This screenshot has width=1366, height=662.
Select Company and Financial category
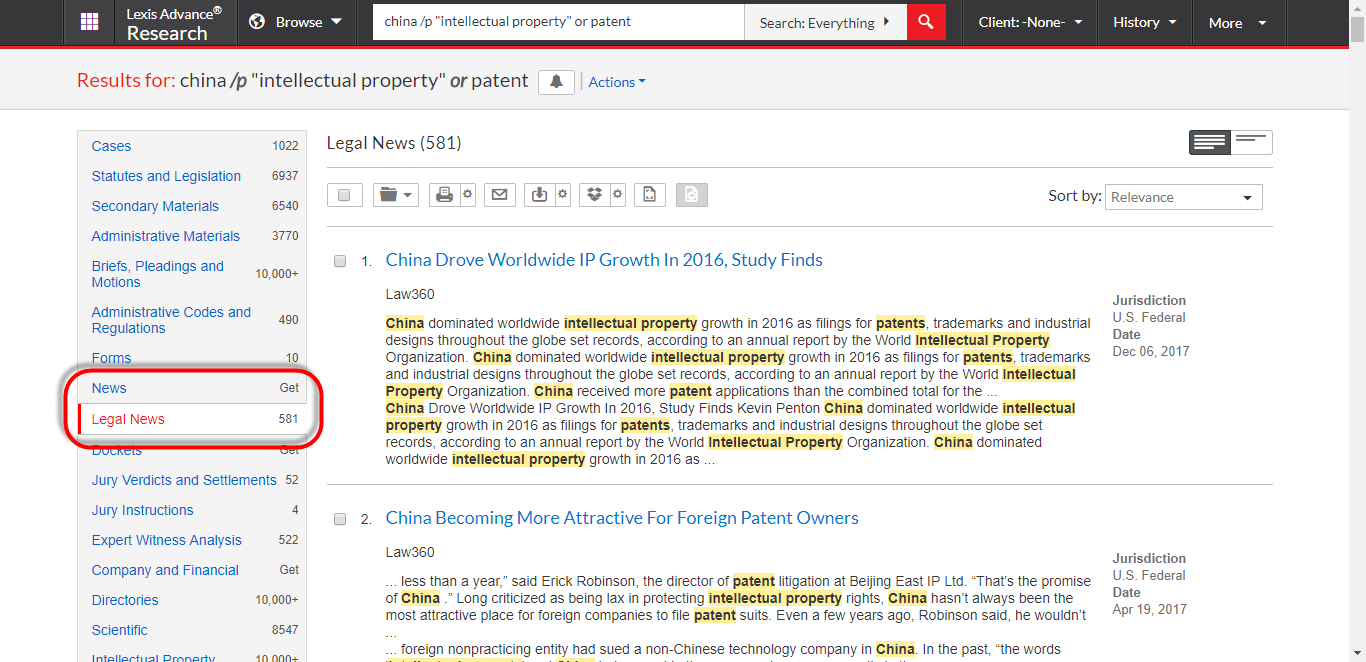[x=165, y=570]
